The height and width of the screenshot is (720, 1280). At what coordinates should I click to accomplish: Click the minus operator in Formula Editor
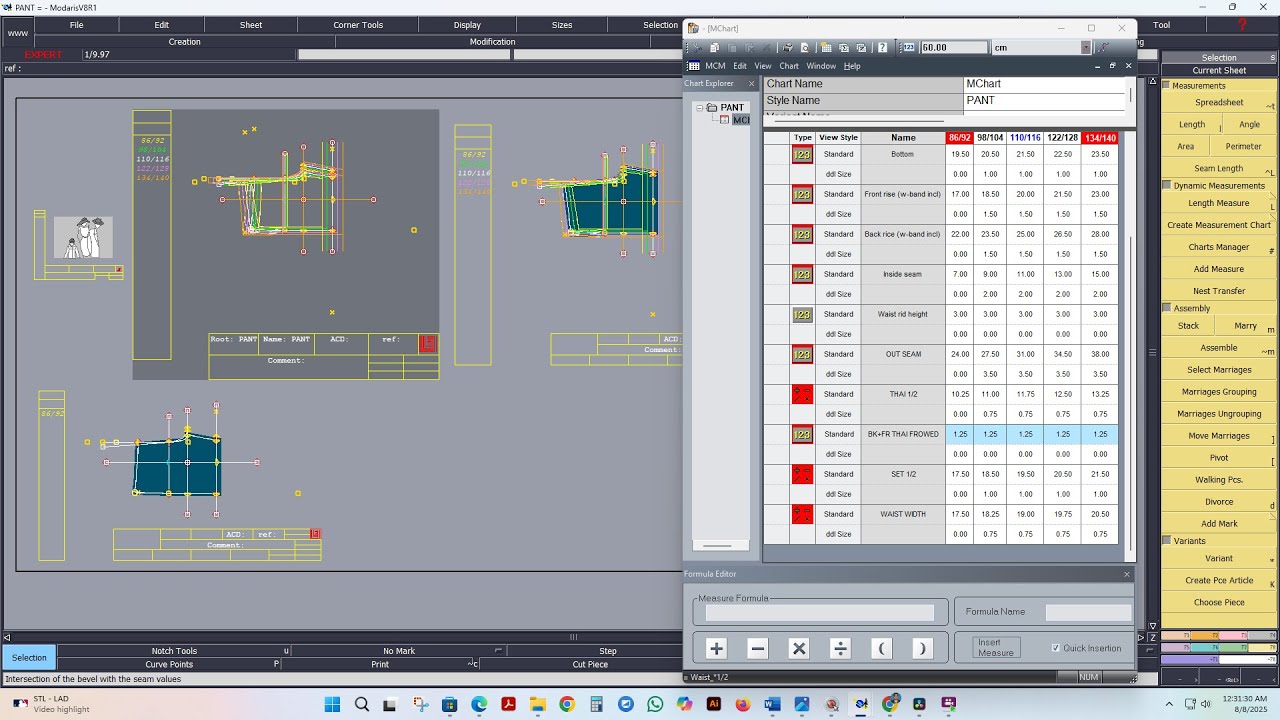(x=757, y=648)
